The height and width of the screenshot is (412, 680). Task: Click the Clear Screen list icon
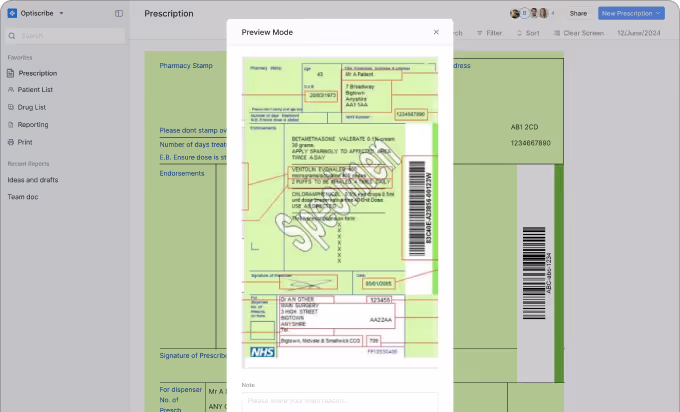click(556, 33)
